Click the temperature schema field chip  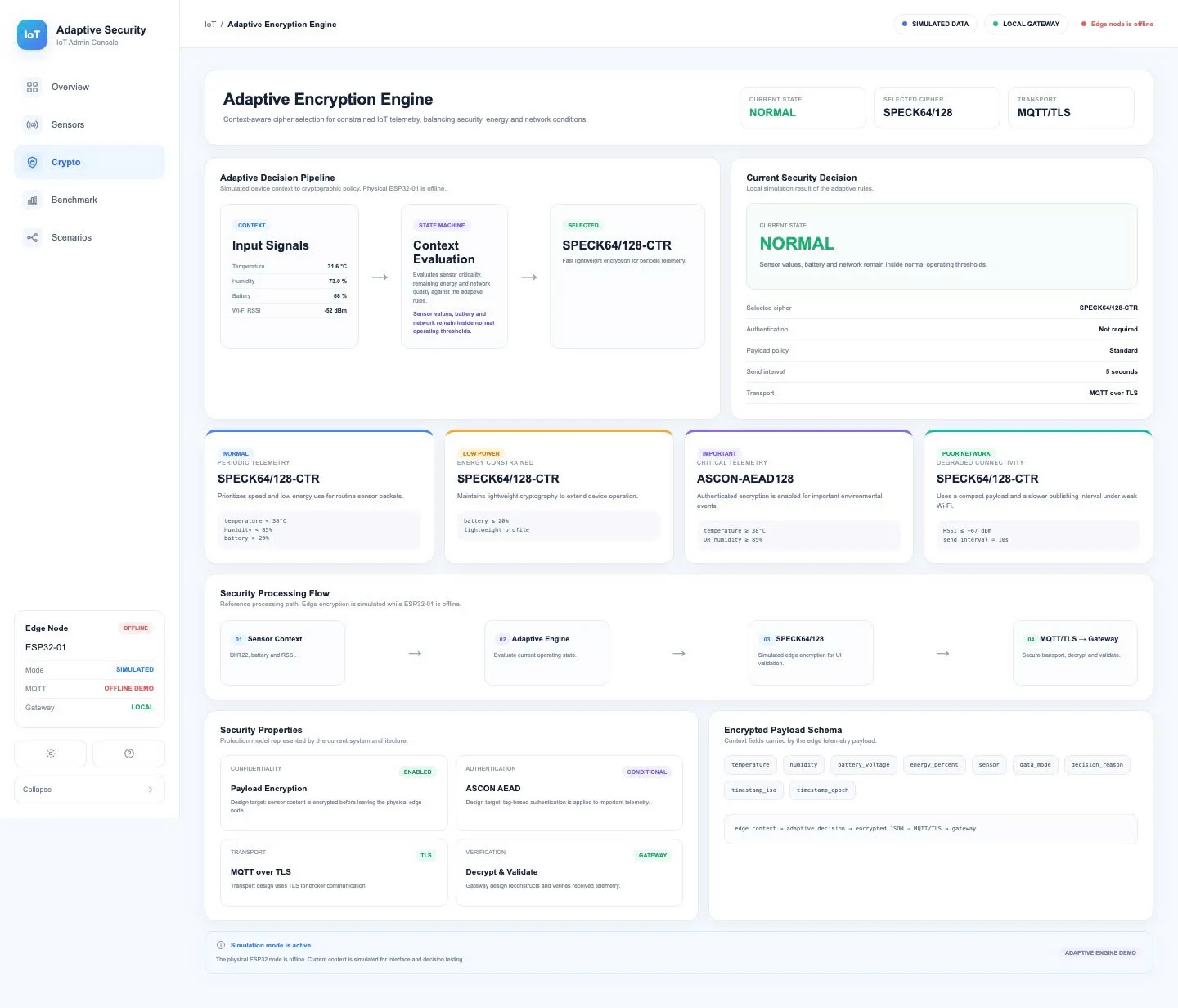(750, 765)
